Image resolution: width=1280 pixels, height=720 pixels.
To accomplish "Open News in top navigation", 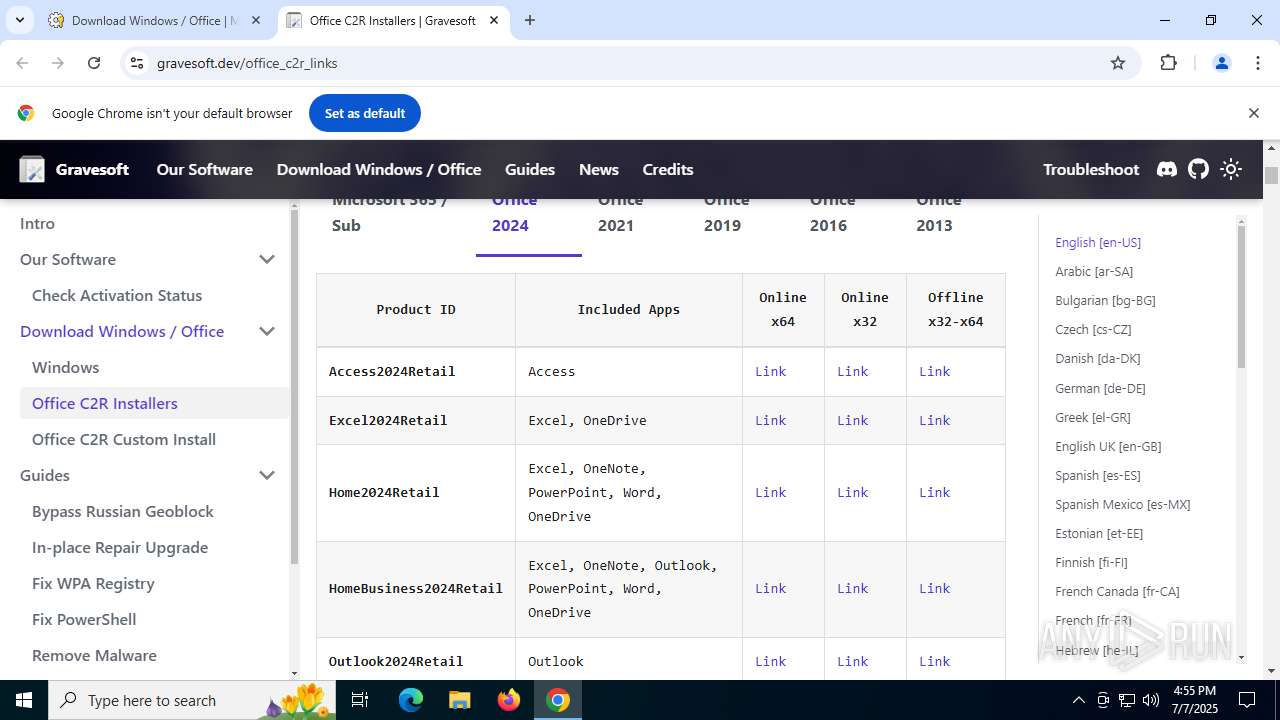I will tap(599, 169).
